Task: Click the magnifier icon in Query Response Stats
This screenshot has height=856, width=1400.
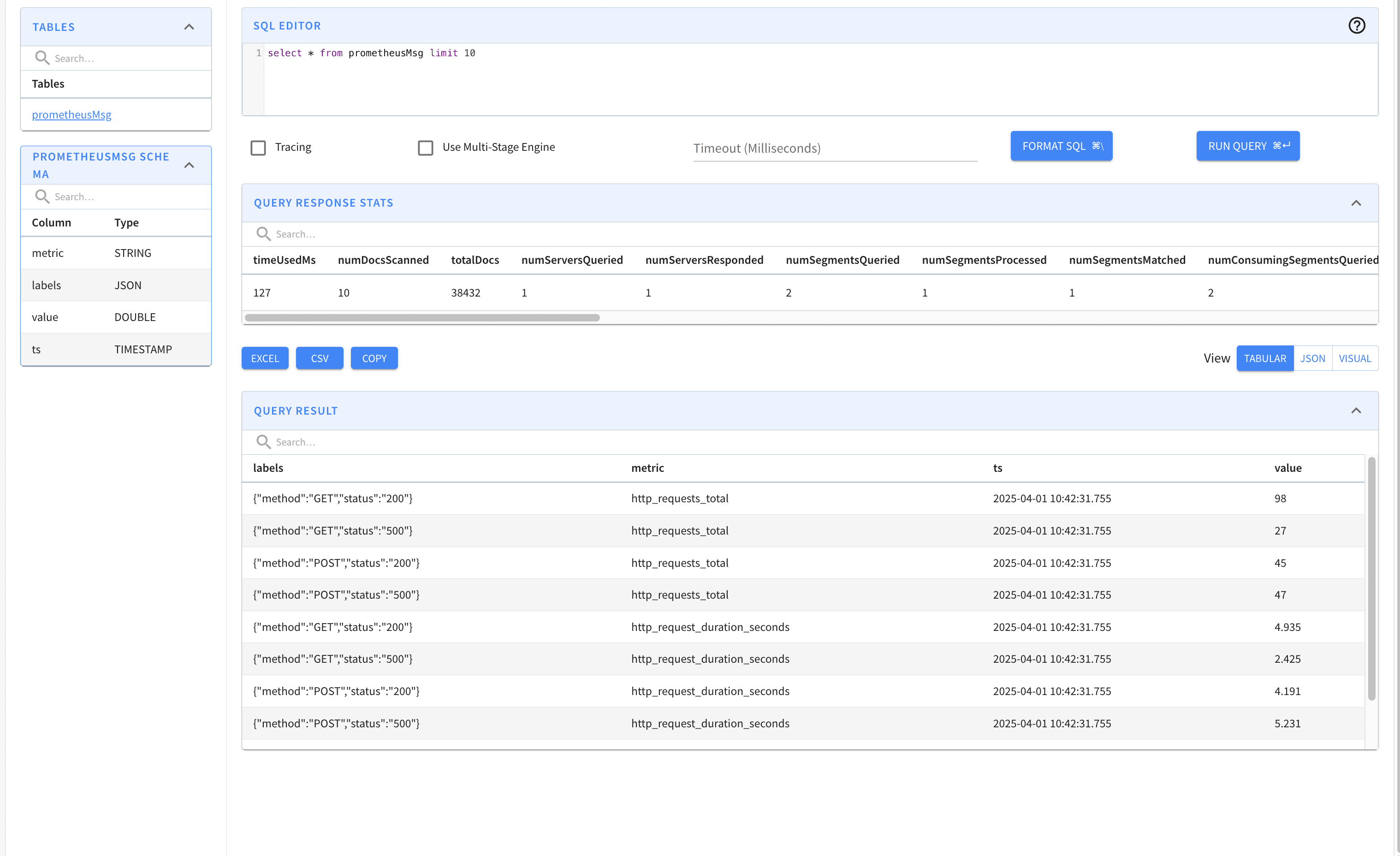Action: [x=263, y=234]
